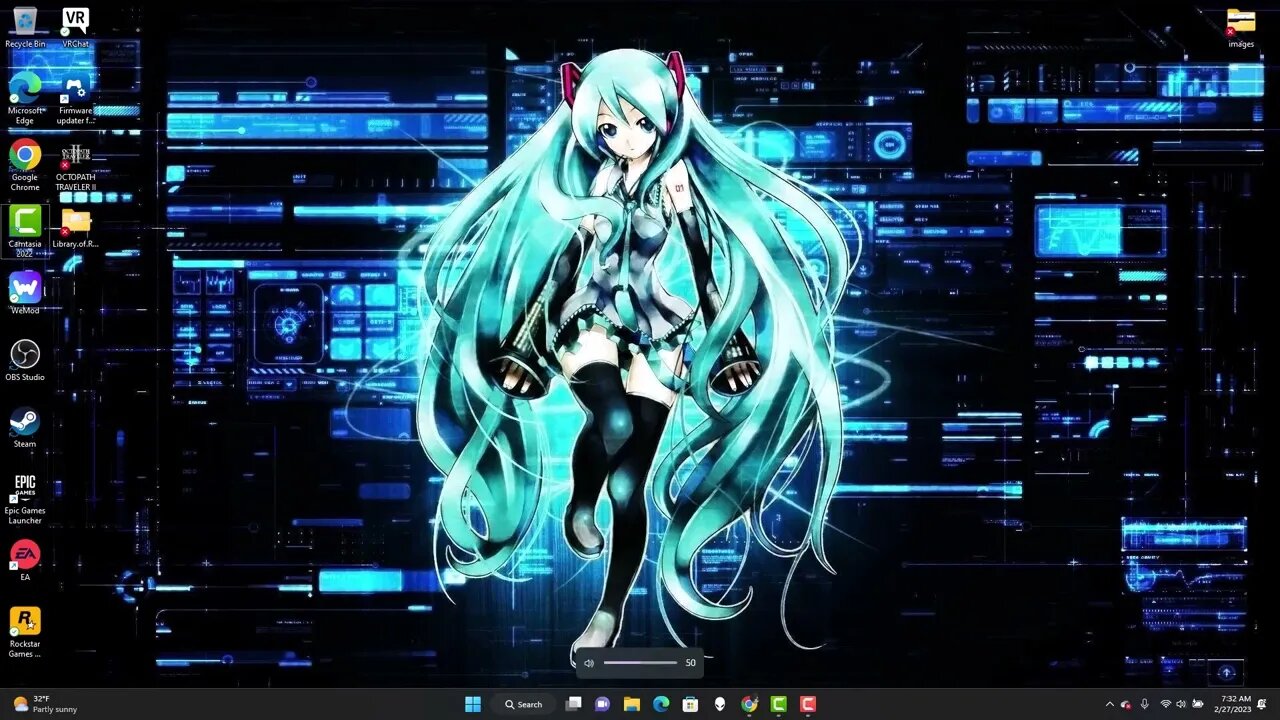Open Alienware Command Center on the taskbar

tap(720, 704)
